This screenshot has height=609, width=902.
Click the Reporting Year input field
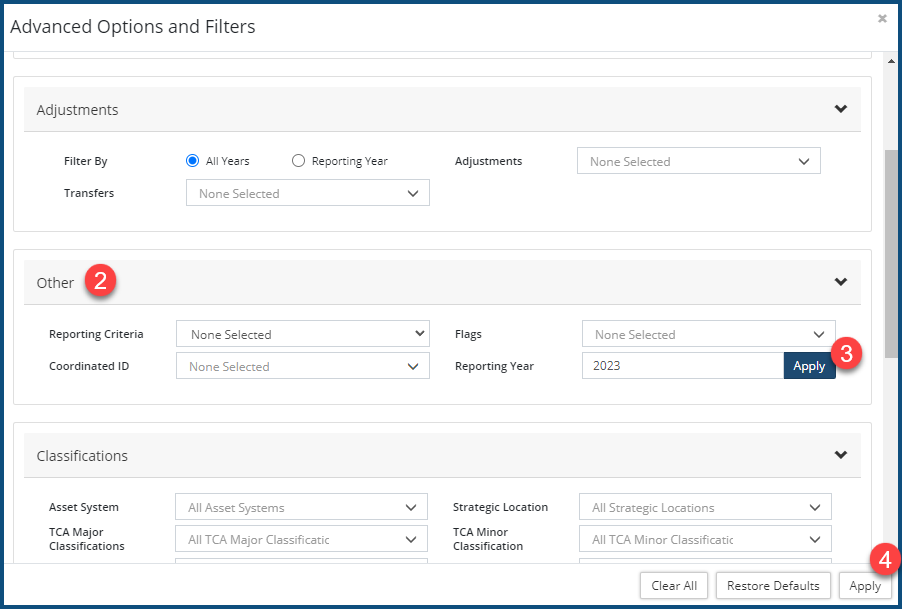point(682,366)
